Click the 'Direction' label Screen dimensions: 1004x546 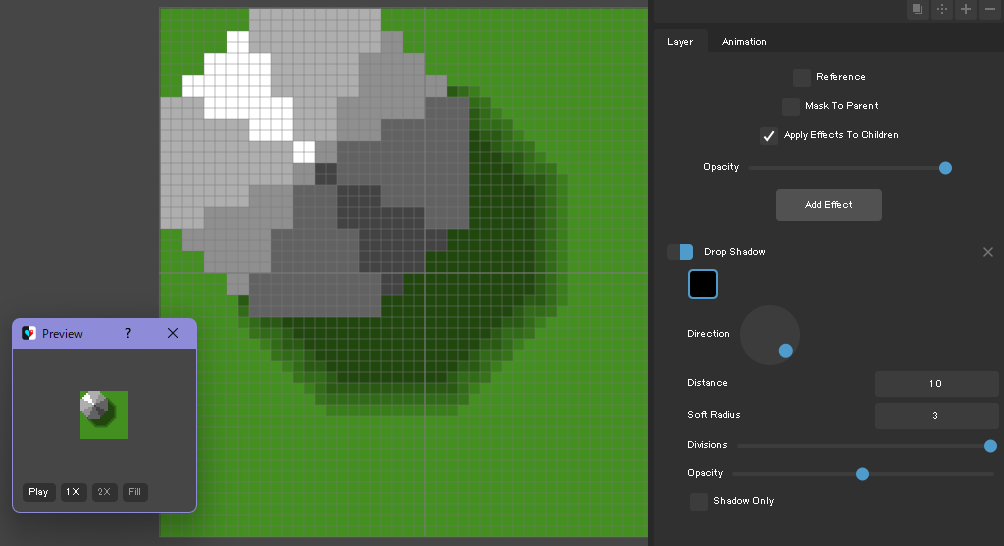[708, 334]
